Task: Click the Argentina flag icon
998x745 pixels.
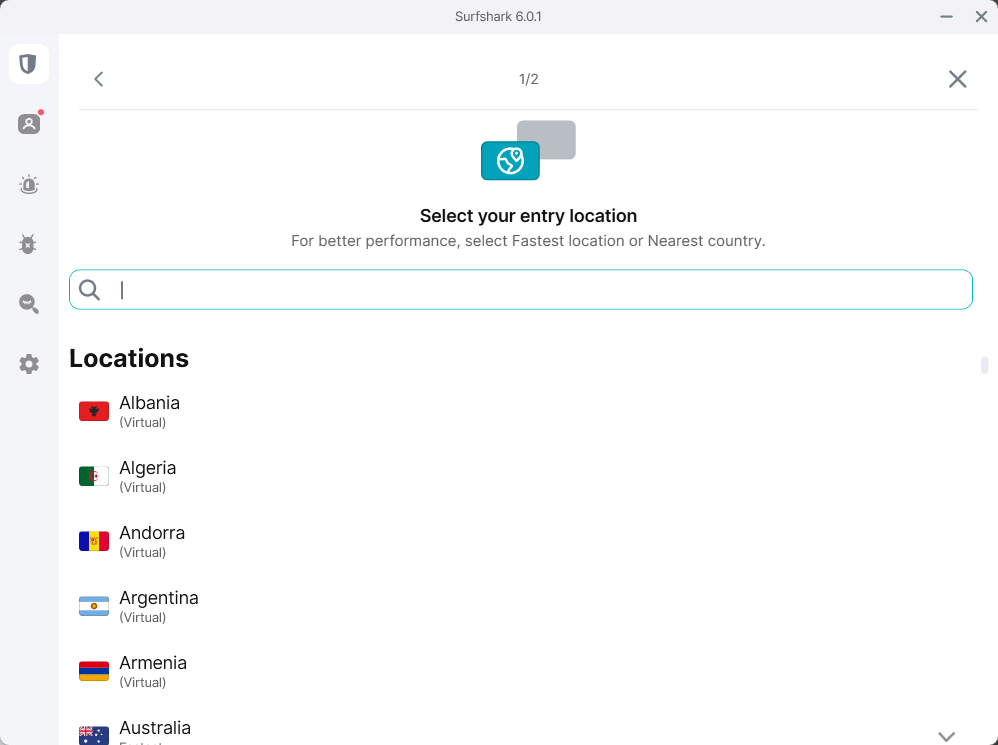Action: pos(94,606)
